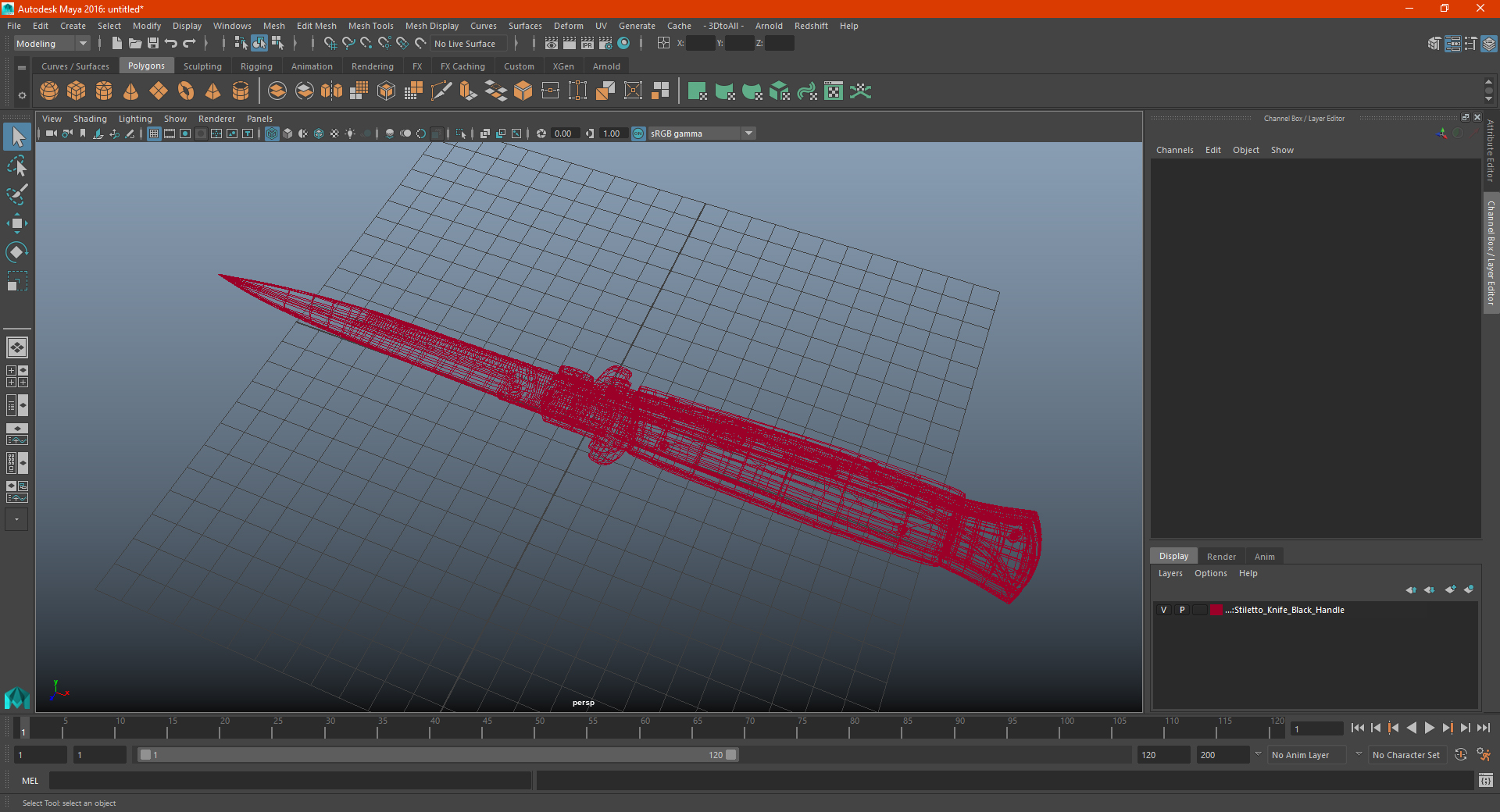The height and width of the screenshot is (812, 1500).
Task: Activate the Paint selection tool
Action: coord(17,194)
